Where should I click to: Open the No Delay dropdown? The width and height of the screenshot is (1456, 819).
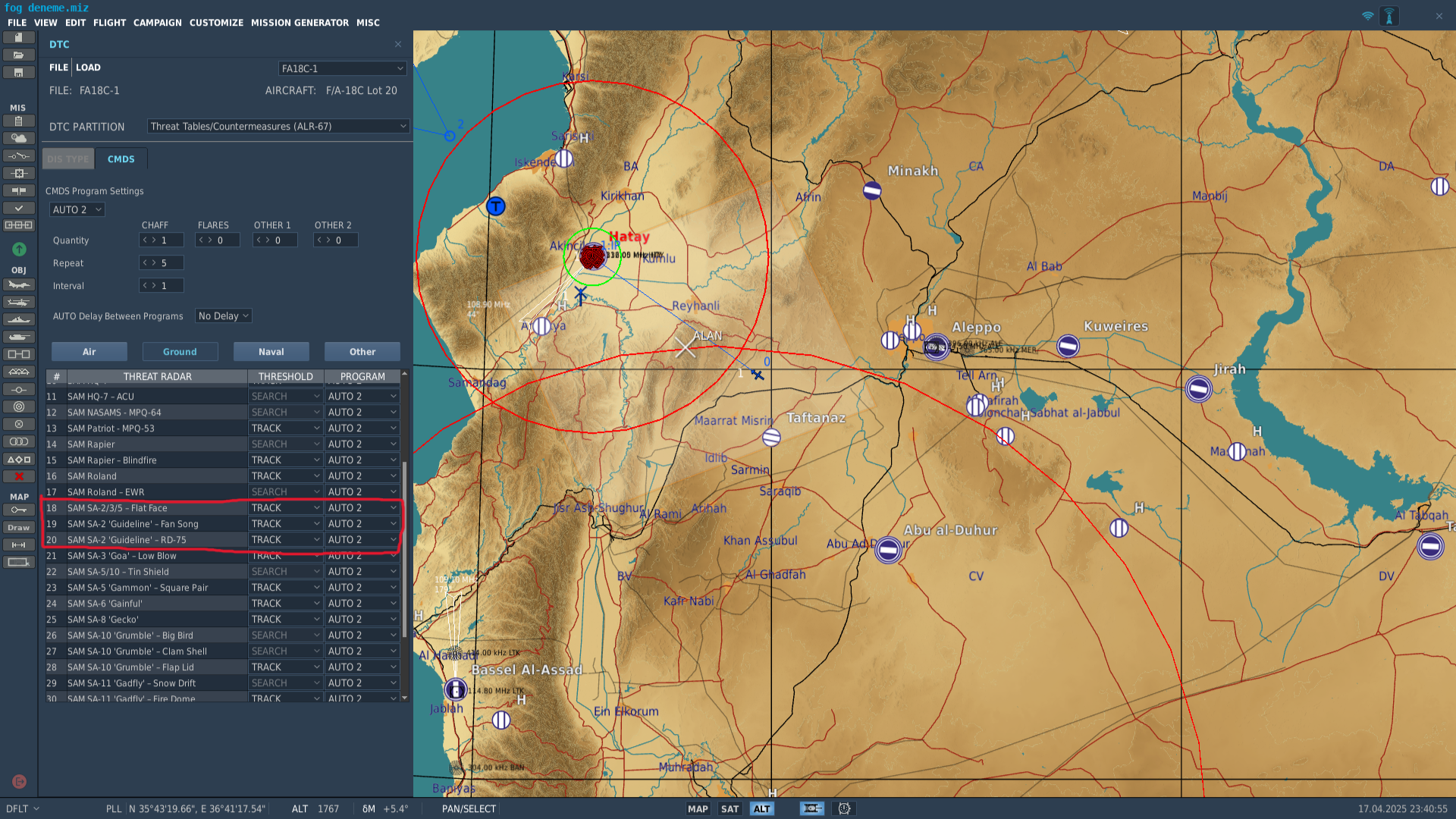point(224,316)
